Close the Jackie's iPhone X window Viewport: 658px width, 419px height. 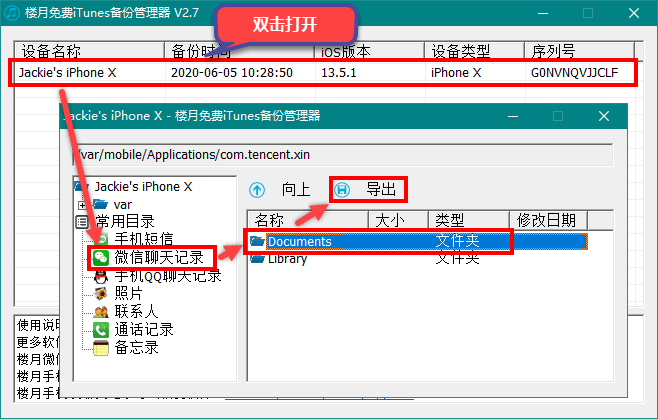pos(603,116)
